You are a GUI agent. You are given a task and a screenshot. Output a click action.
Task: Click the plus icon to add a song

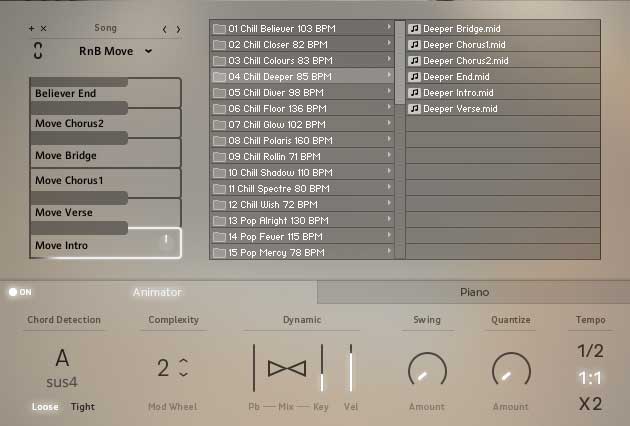tap(31, 29)
